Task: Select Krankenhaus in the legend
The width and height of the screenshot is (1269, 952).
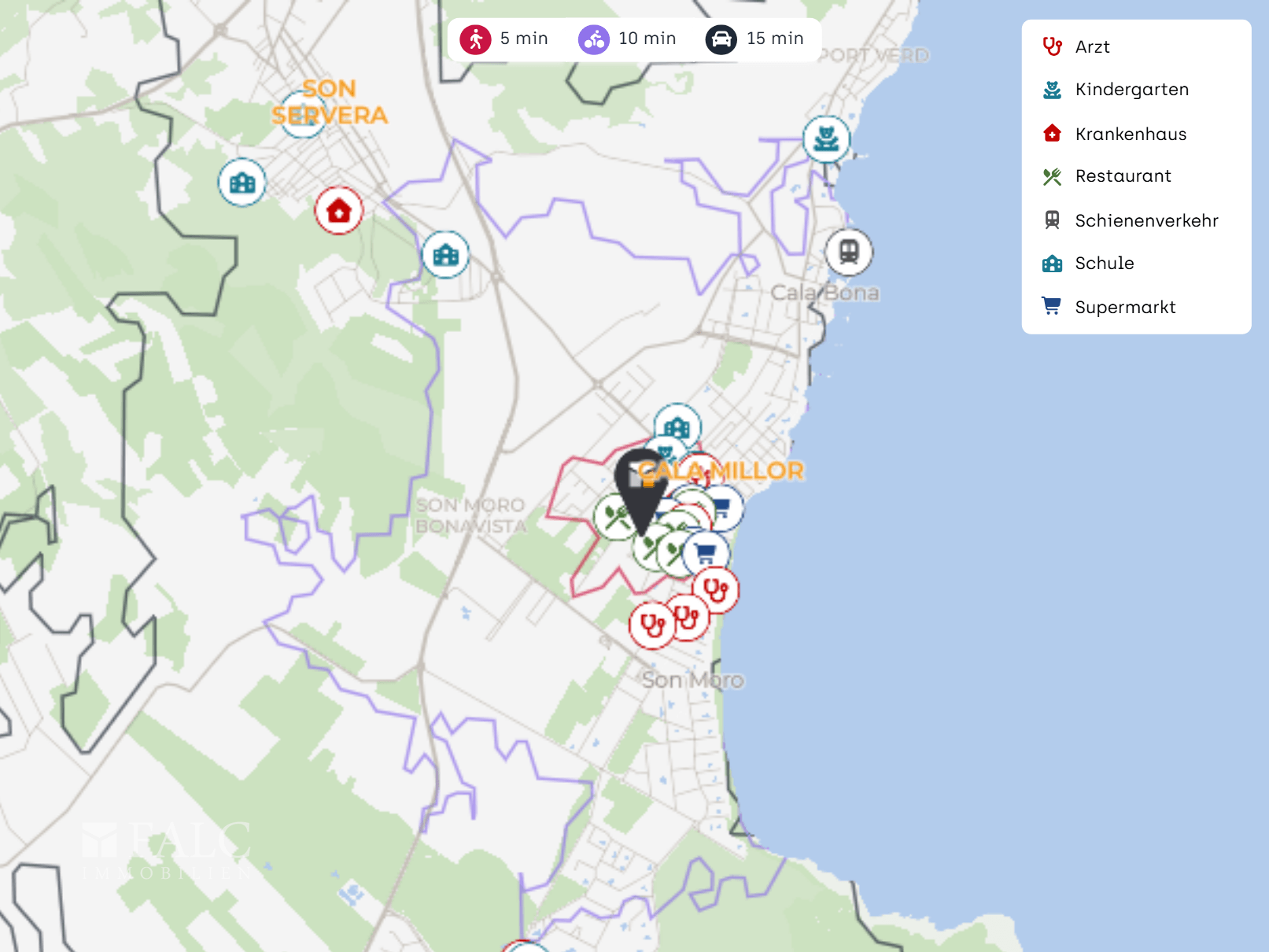Action: pyautogui.click(x=1130, y=135)
